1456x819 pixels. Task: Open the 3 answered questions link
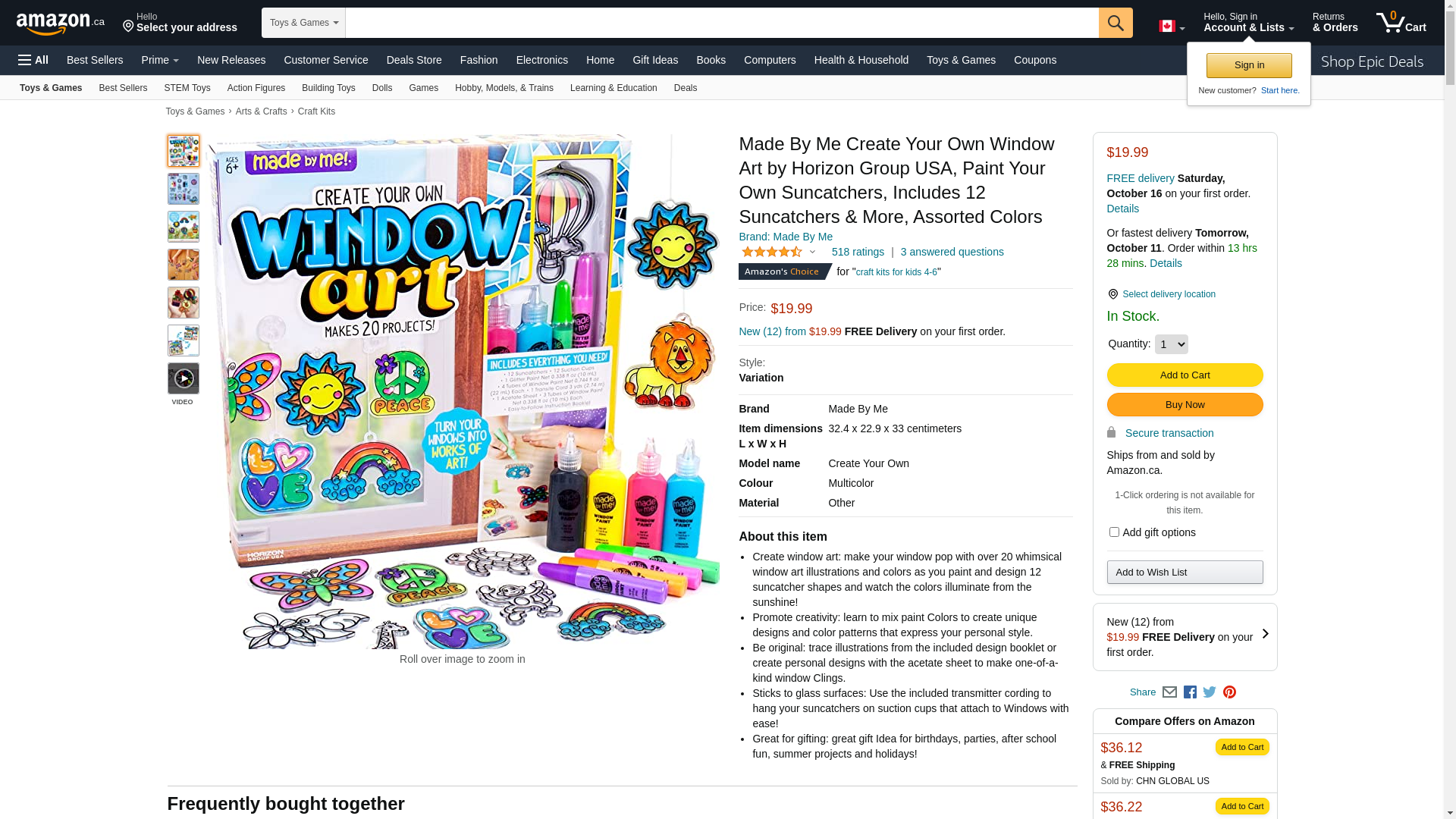coord(952,252)
